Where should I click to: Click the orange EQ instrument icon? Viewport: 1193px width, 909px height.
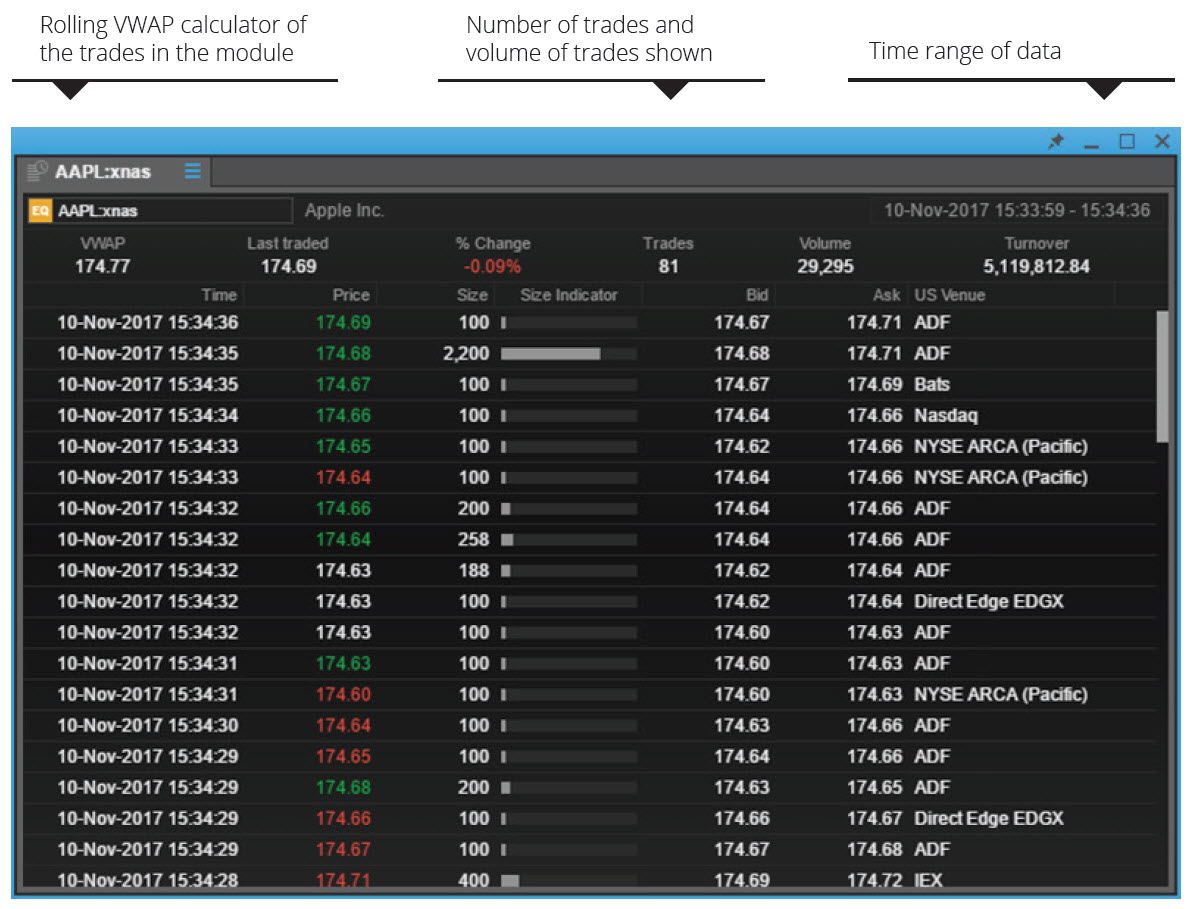(40, 211)
